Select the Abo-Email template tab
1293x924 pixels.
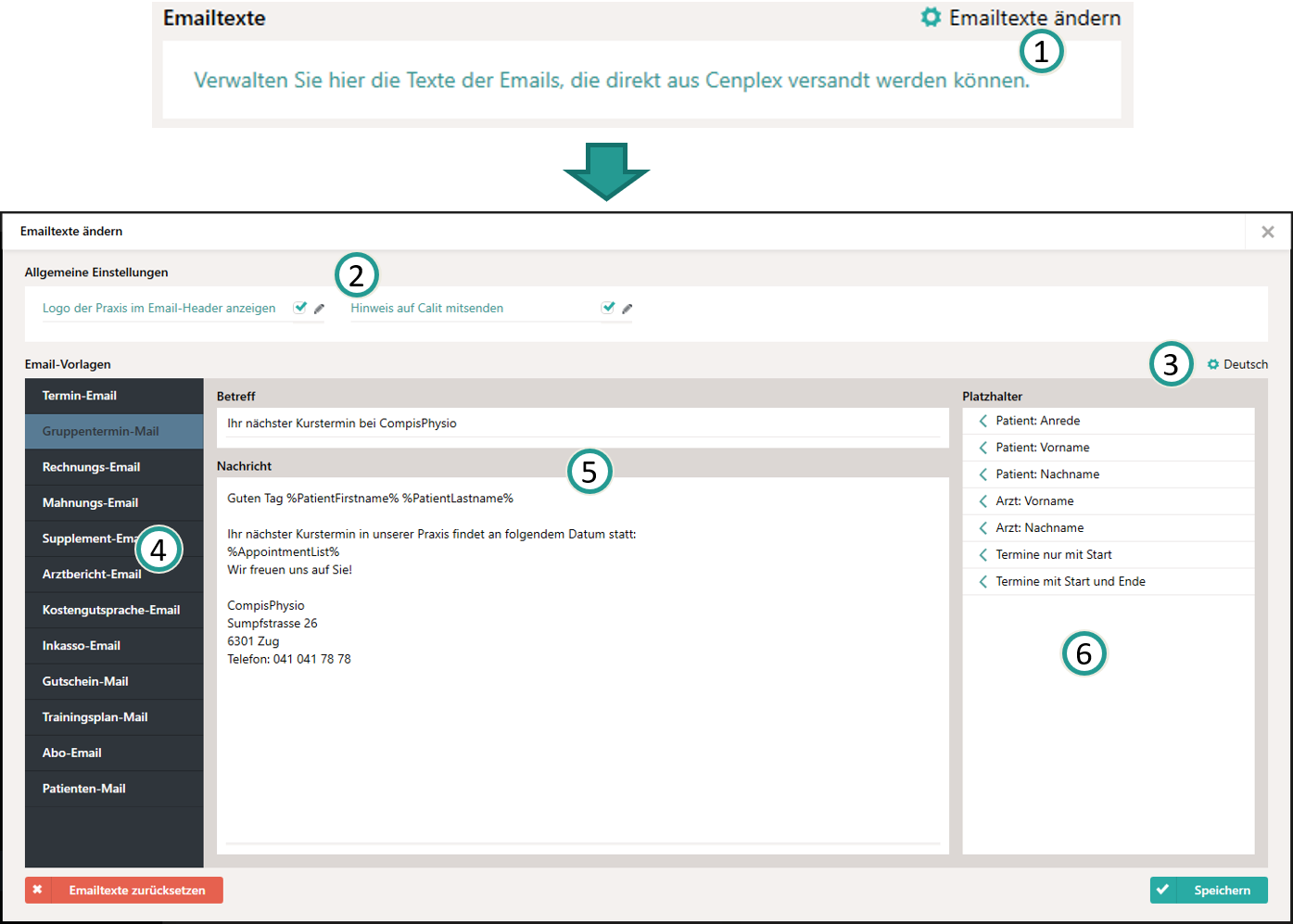[x=114, y=753]
